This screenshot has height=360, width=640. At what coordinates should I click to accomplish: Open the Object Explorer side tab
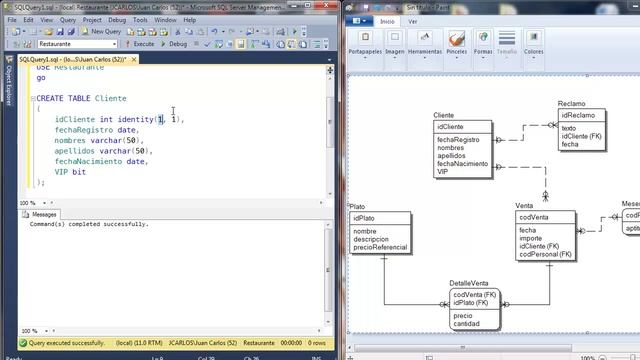pos(9,82)
